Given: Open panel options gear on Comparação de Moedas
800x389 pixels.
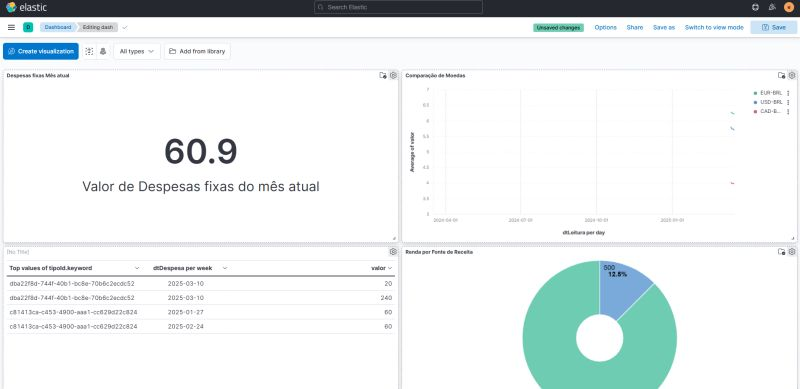Looking at the screenshot, I should click(x=792, y=76).
